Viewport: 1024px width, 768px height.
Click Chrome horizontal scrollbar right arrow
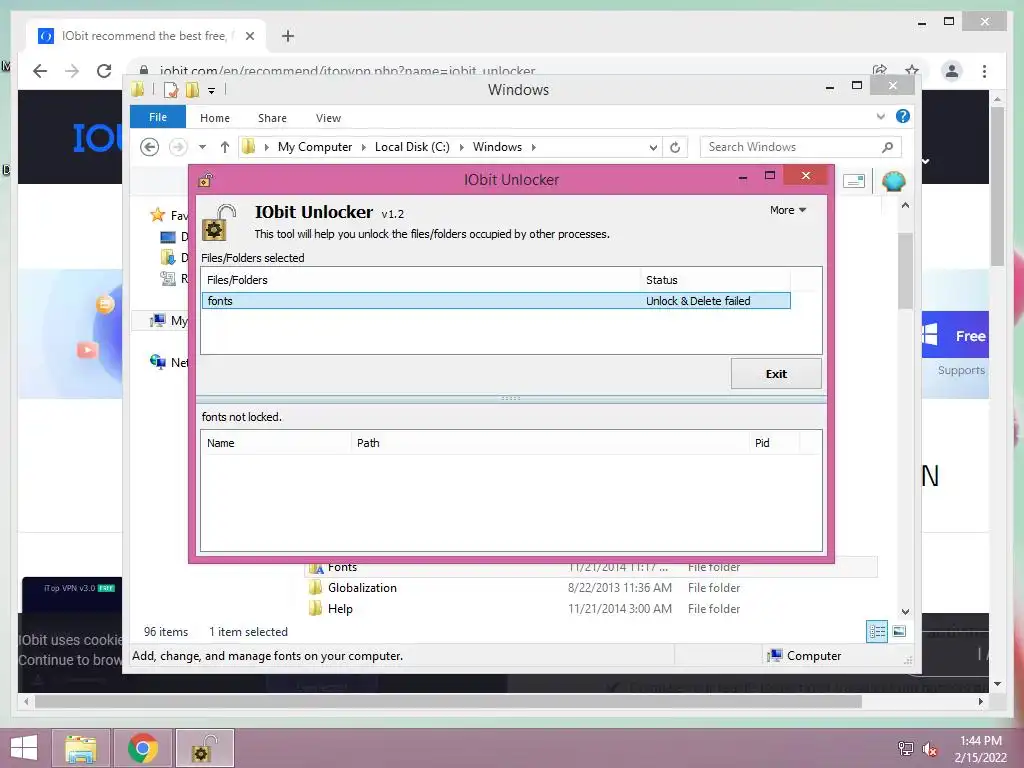(x=980, y=701)
